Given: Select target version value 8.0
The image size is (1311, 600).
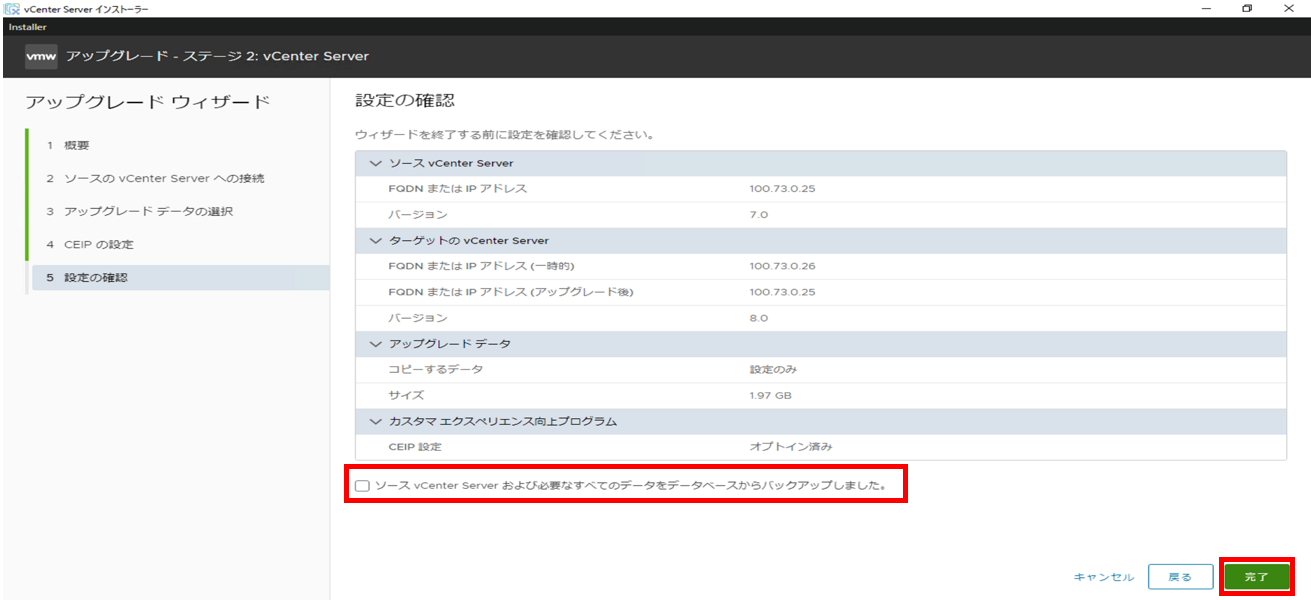Looking at the screenshot, I should [758, 318].
